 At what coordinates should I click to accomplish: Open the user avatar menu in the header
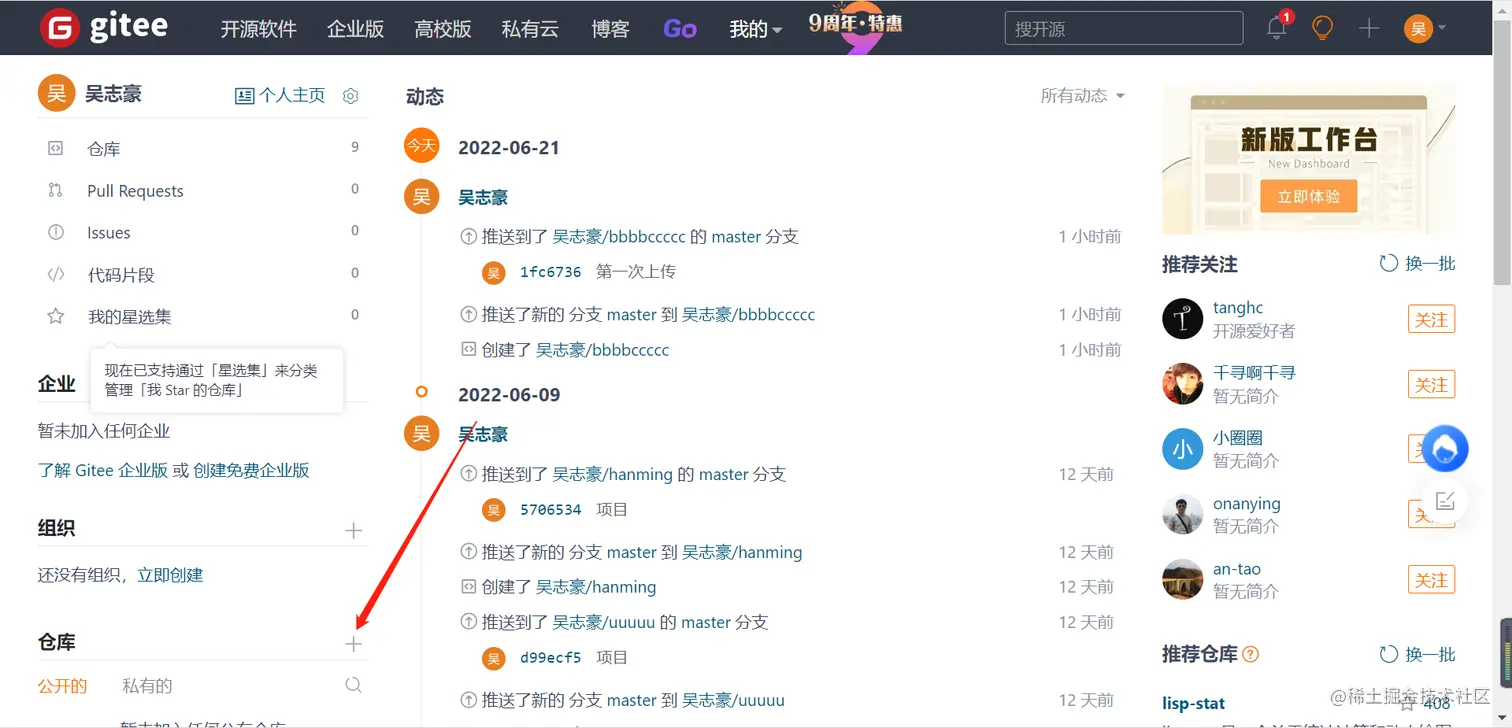(1425, 28)
